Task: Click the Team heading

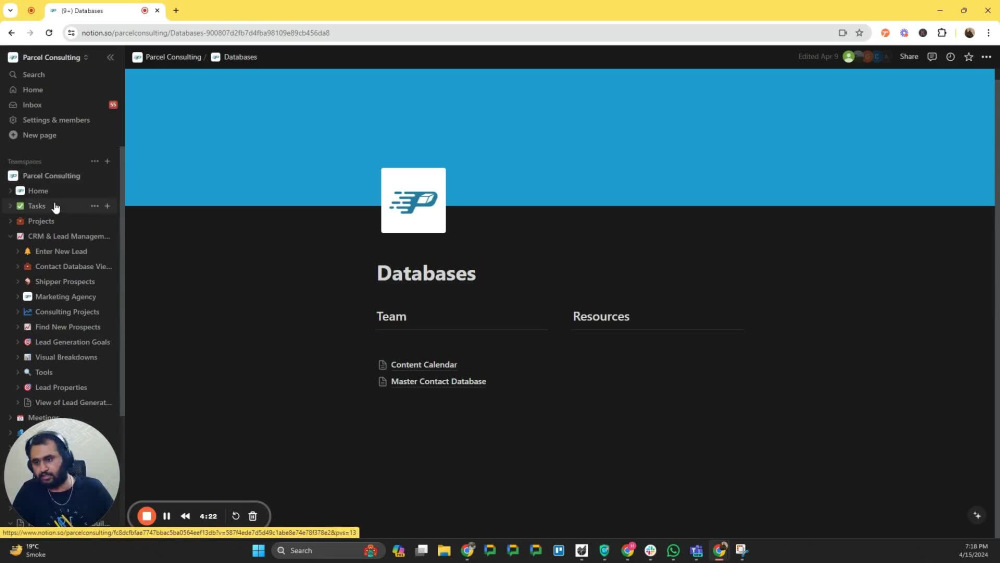Action: 391,316
